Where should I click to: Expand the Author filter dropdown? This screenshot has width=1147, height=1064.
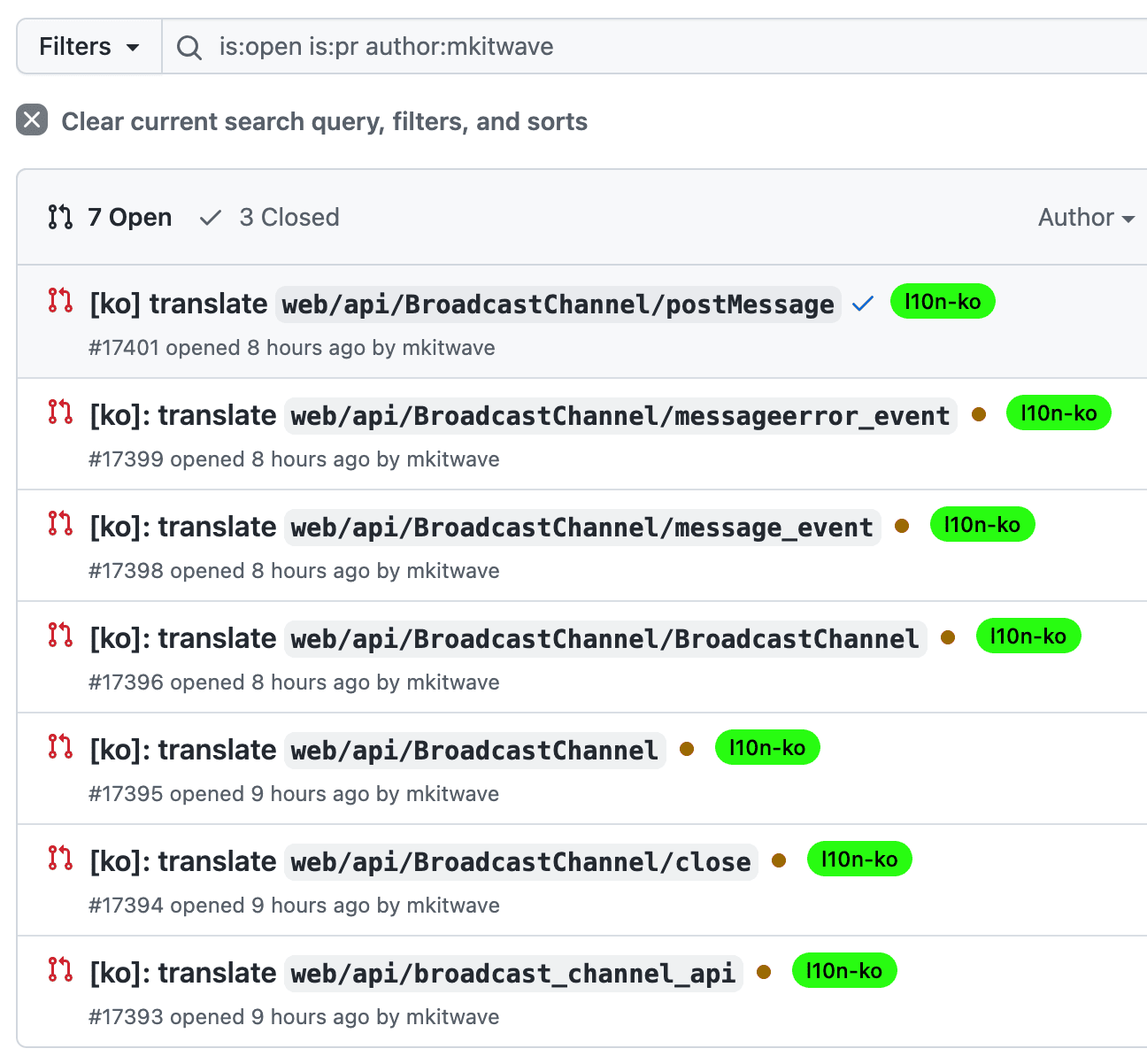tap(1086, 218)
